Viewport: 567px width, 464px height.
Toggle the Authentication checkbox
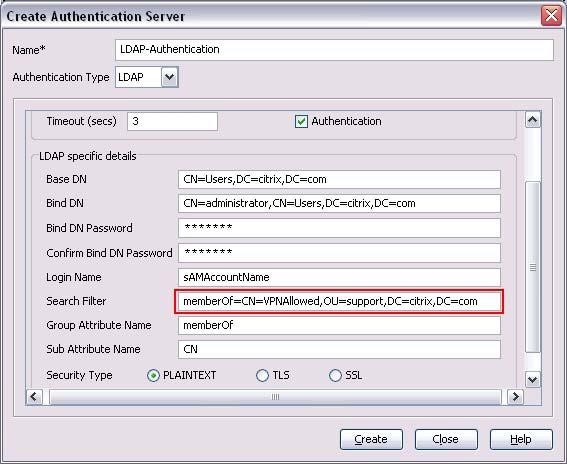[301, 122]
